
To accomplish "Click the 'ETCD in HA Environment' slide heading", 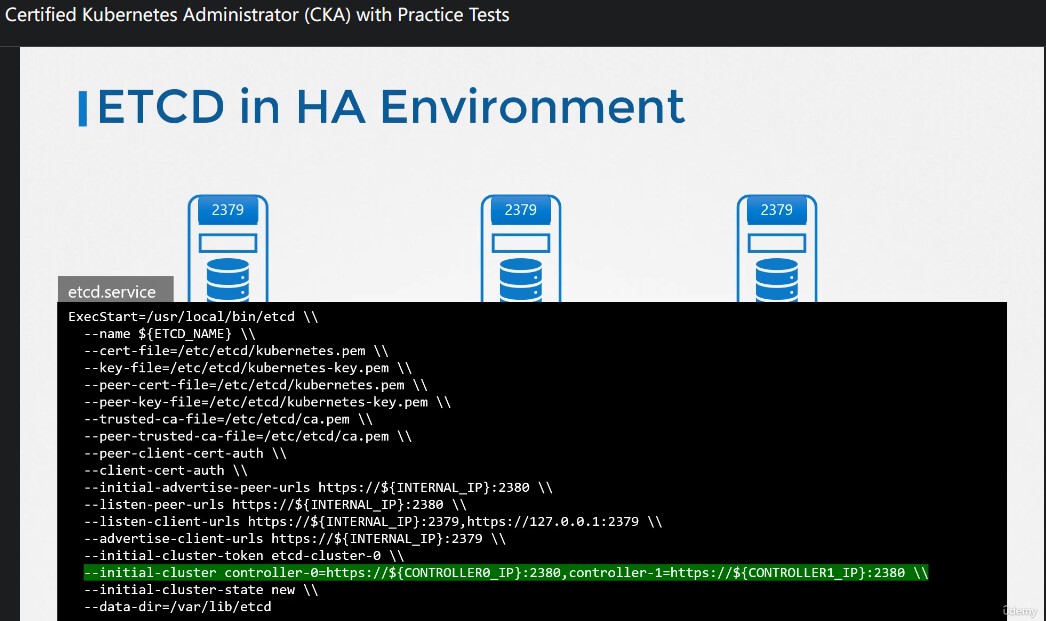I will 391,107.
